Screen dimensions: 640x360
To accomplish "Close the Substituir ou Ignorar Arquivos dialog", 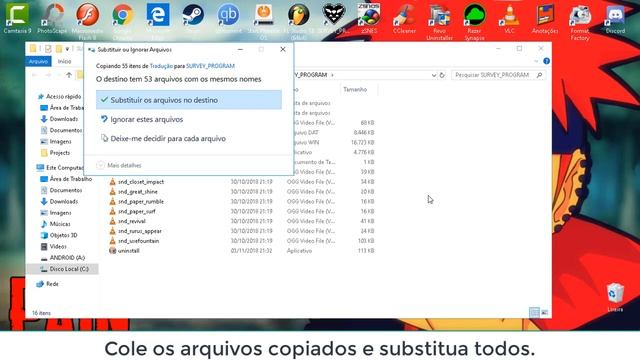I will point(283,49).
